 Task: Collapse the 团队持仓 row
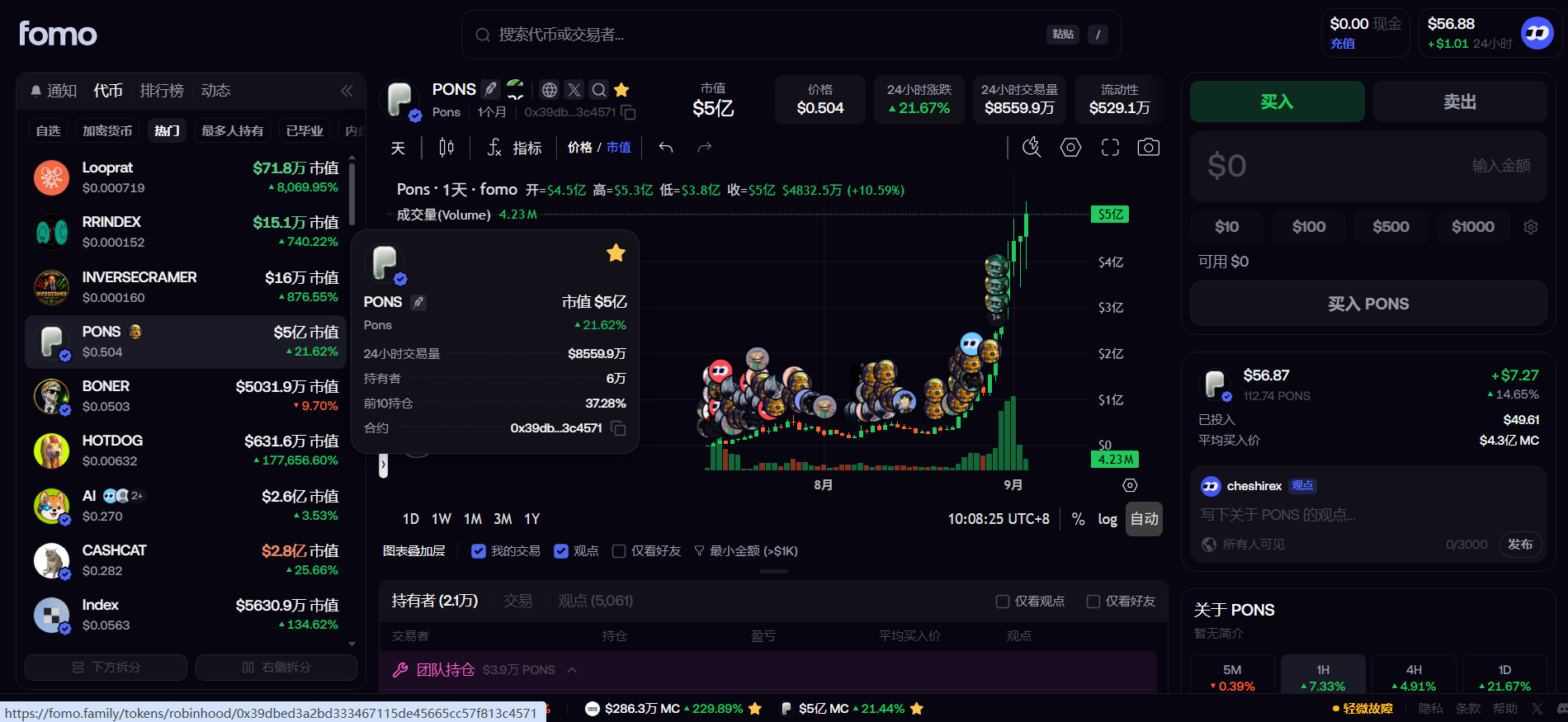pyautogui.click(x=572, y=670)
